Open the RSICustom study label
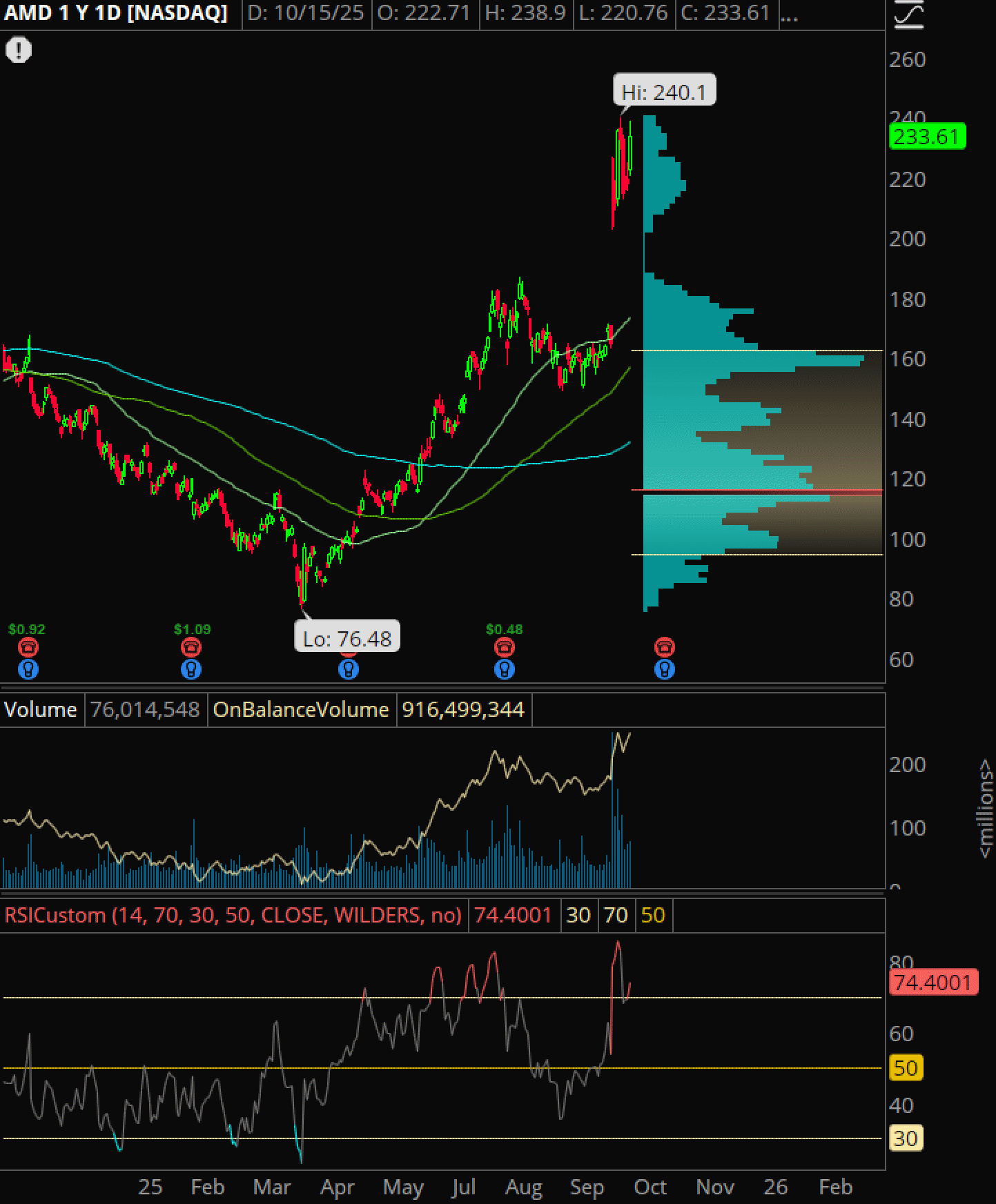 pos(233,916)
